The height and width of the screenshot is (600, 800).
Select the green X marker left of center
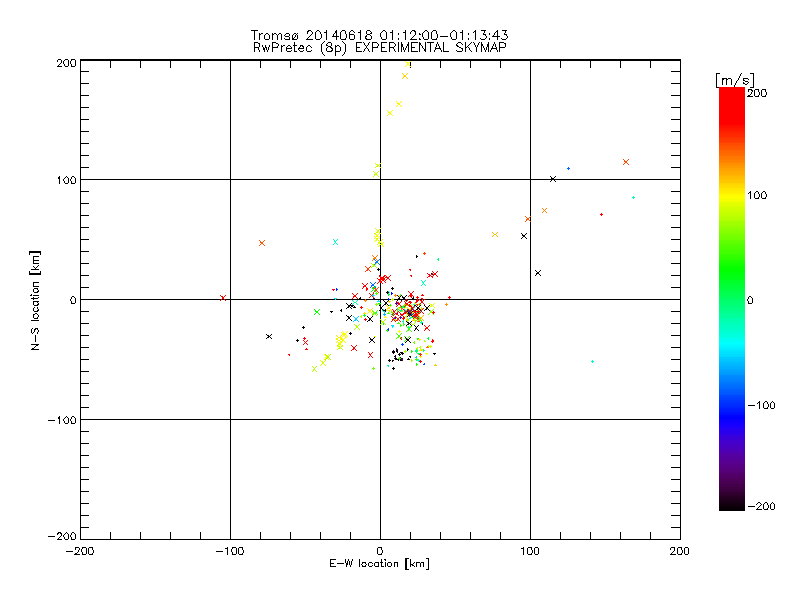(317, 312)
